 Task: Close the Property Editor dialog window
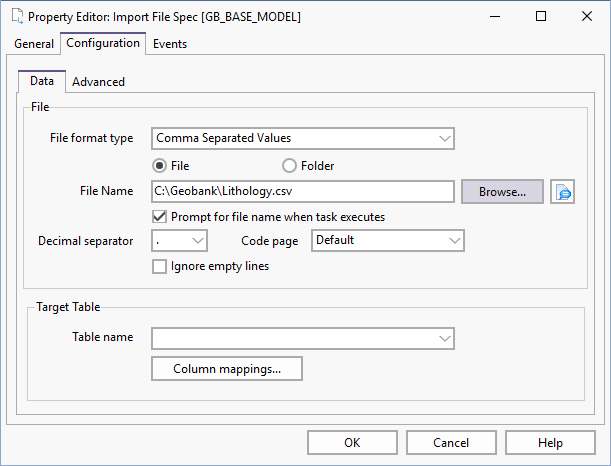click(587, 16)
